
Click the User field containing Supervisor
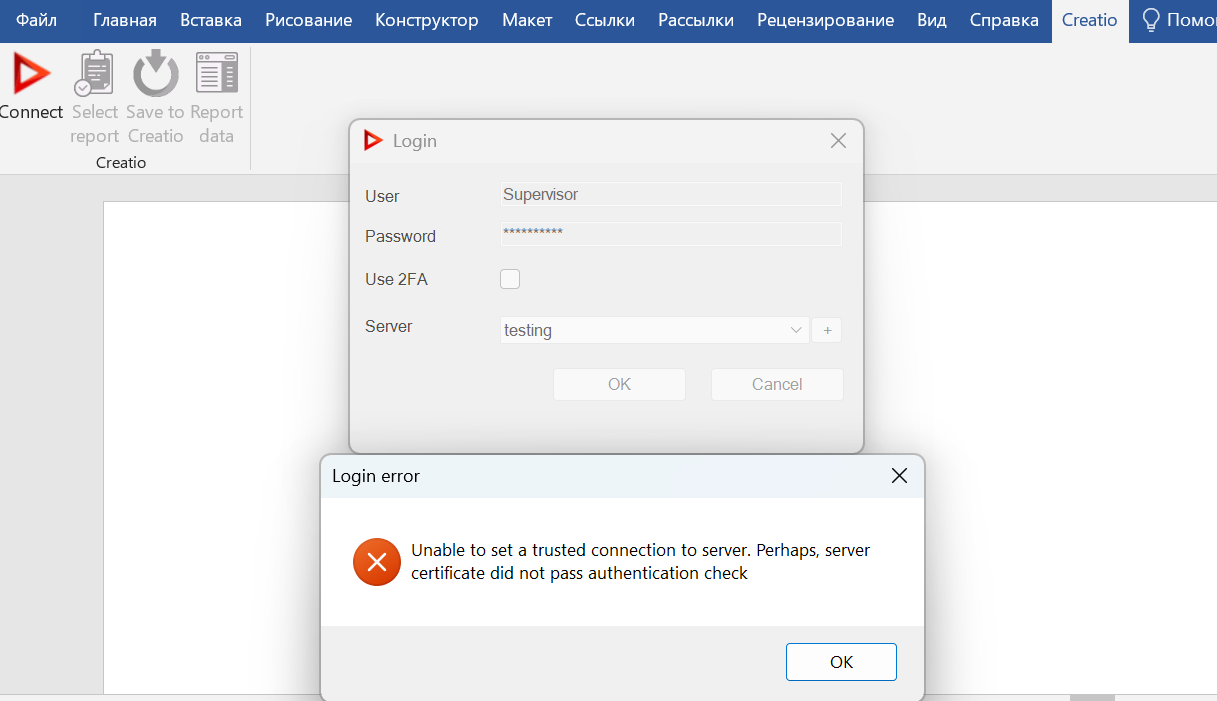pyautogui.click(x=670, y=194)
